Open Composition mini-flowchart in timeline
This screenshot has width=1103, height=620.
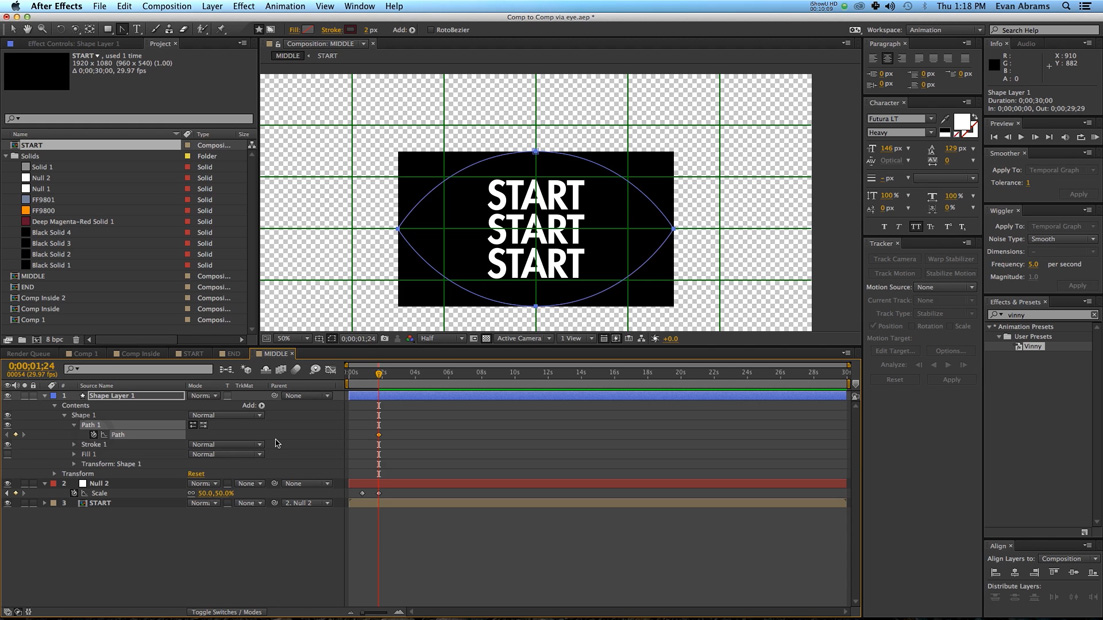pos(226,369)
